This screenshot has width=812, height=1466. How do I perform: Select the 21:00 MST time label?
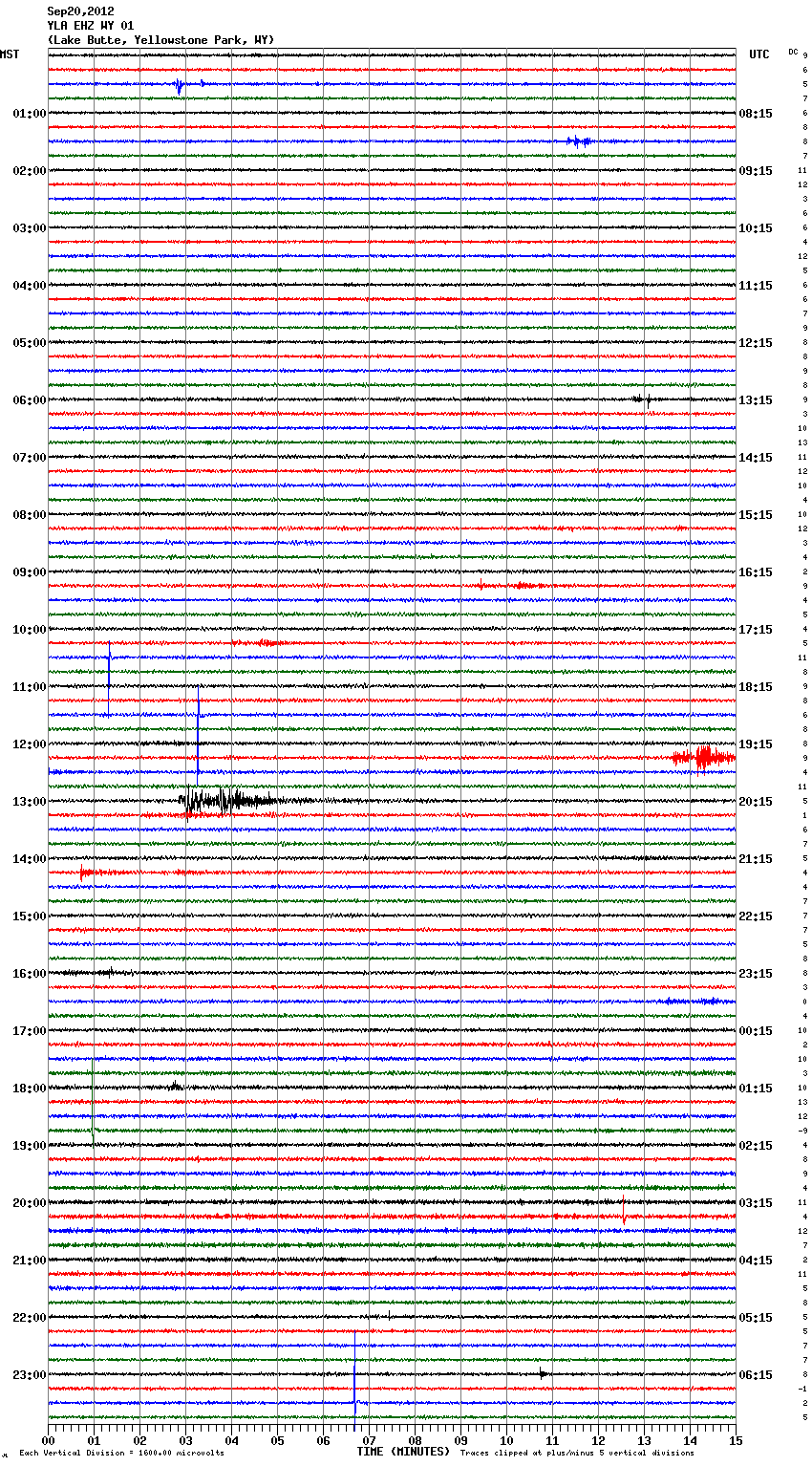pyautogui.click(x=30, y=1261)
